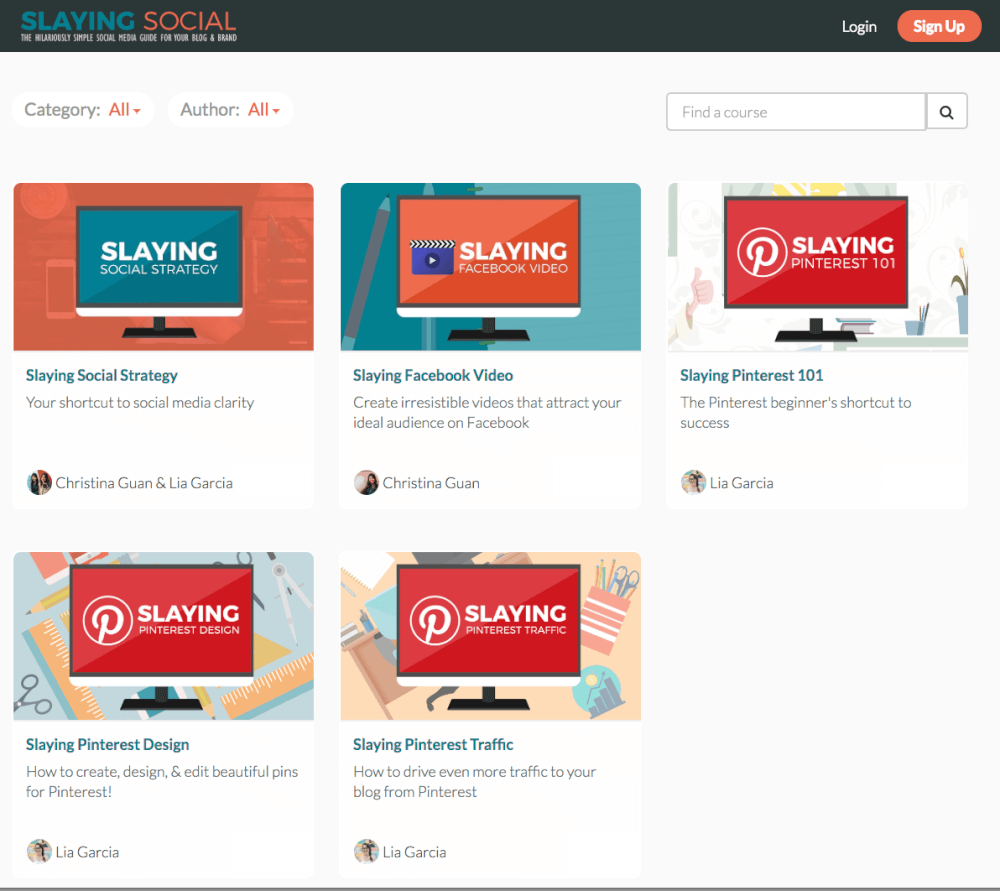This screenshot has width=1000, height=891.
Task: Click Lia Garcia name on Pinterest 101 card
Action: [x=742, y=483]
